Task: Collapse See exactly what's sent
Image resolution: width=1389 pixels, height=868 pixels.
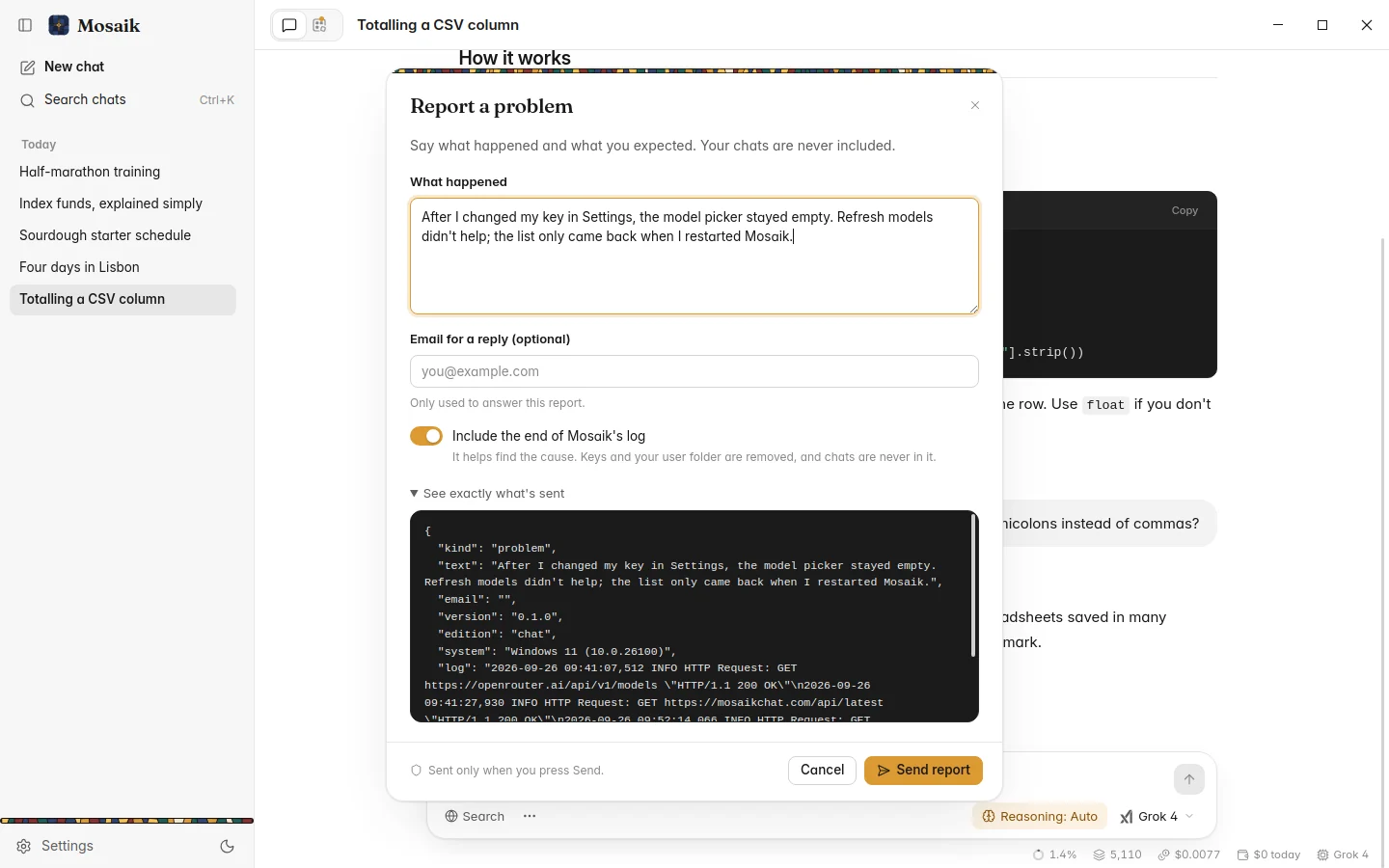Action: (488, 493)
